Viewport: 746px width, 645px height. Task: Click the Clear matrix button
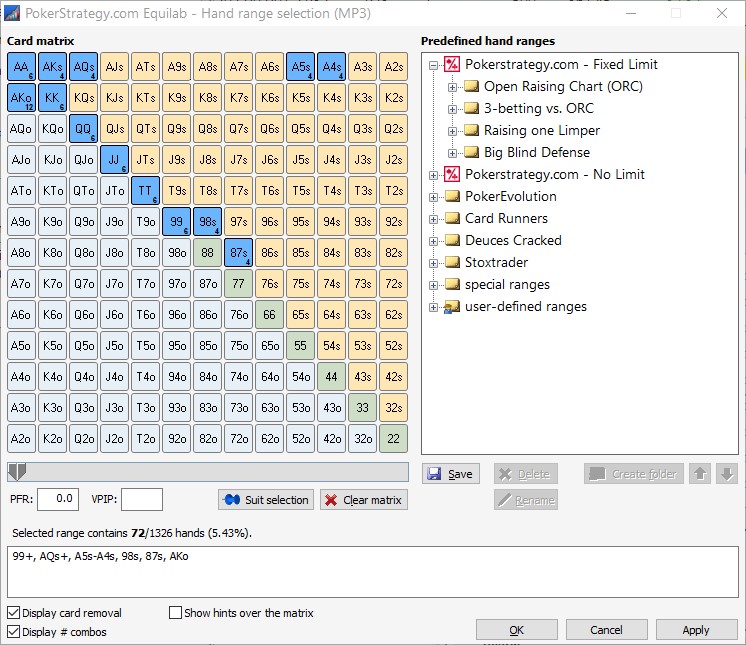pos(364,500)
